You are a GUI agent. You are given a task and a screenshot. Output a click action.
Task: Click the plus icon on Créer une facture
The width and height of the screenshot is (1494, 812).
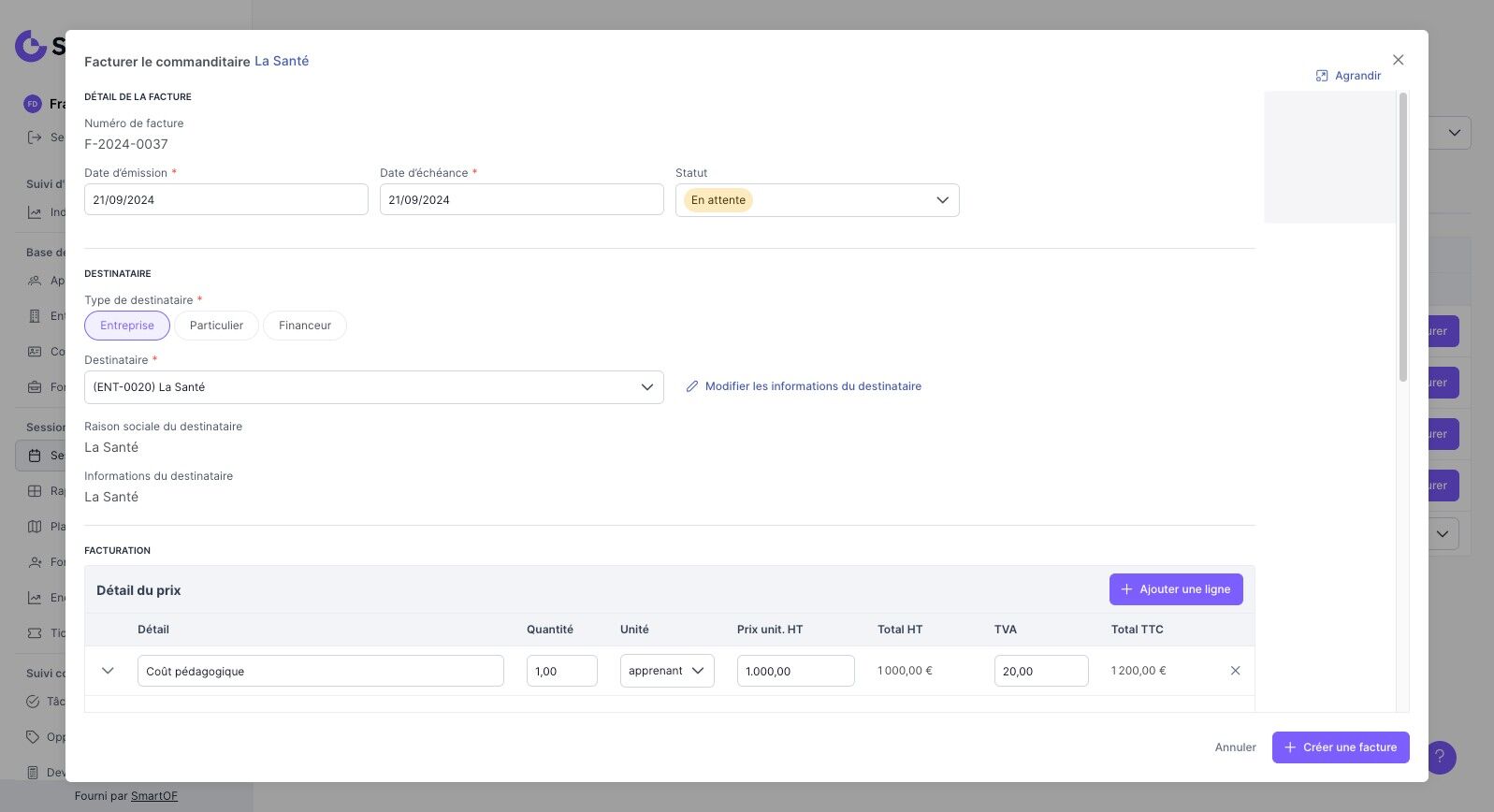pyautogui.click(x=1290, y=747)
